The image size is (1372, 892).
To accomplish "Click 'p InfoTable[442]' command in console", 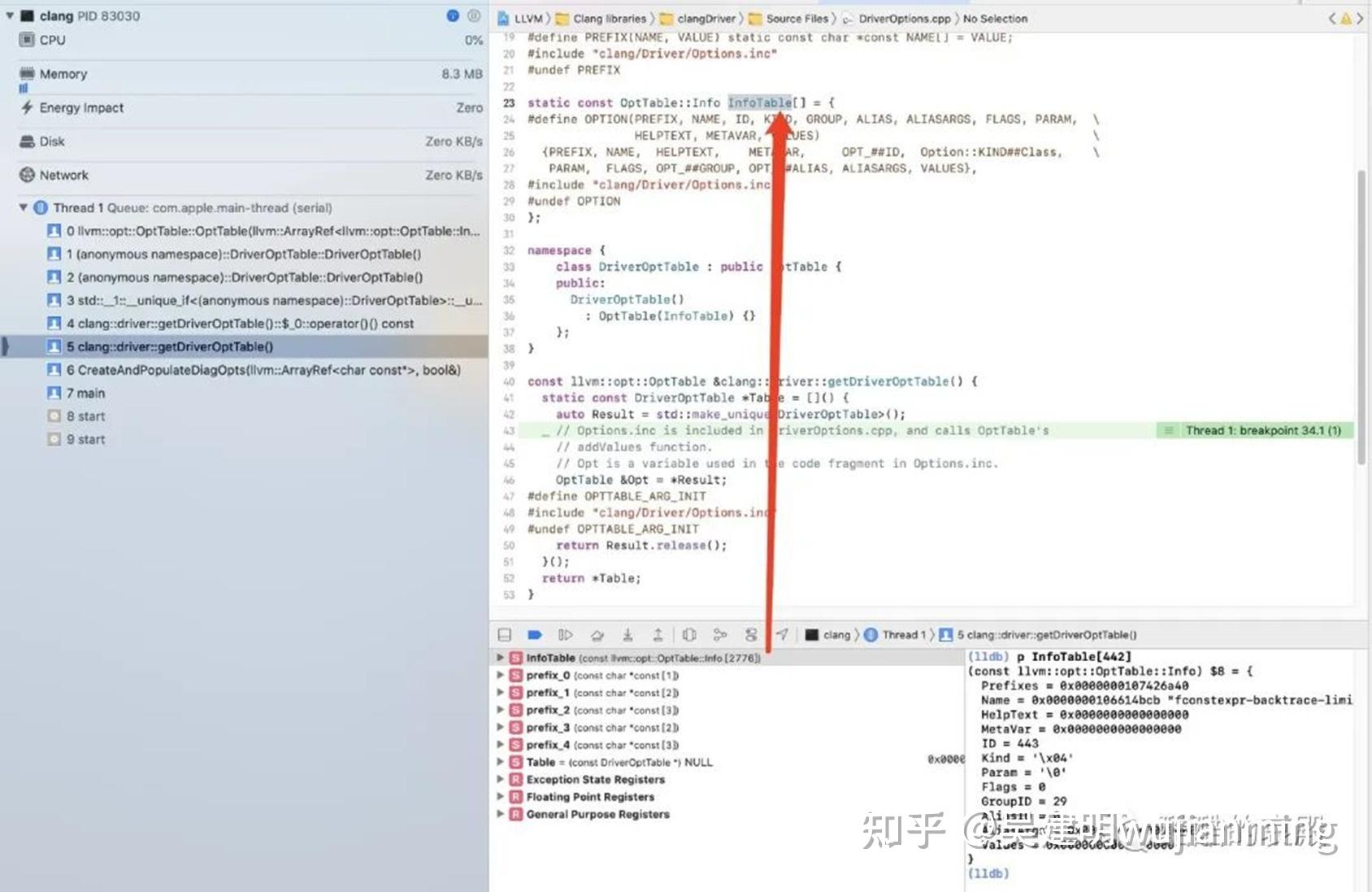I will pyautogui.click(x=1074, y=656).
